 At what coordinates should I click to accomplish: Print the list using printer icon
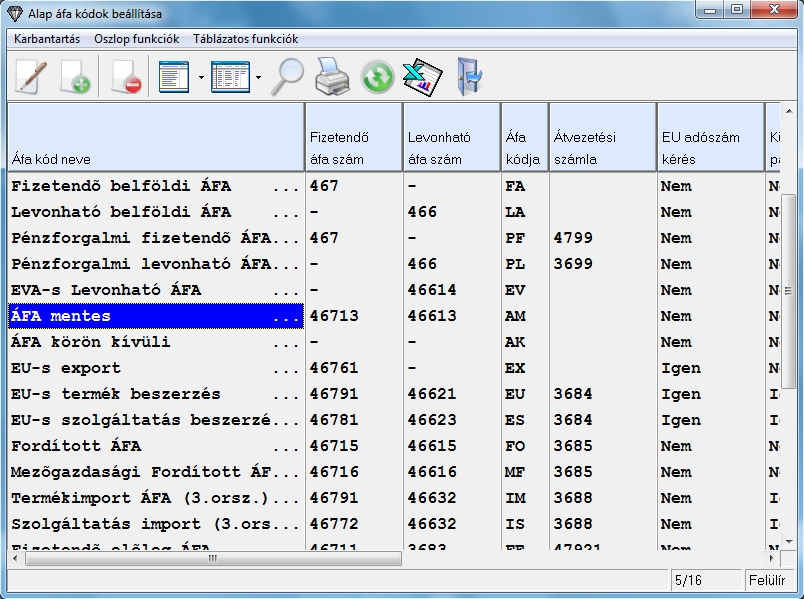332,77
